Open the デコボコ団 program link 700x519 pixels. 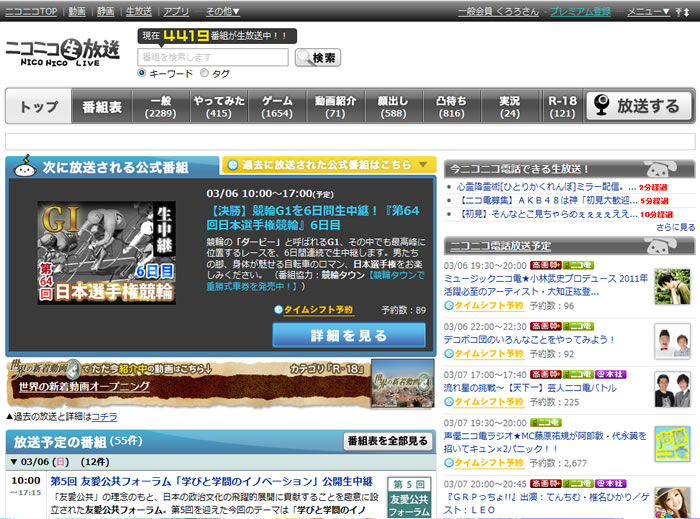click(x=529, y=340)
